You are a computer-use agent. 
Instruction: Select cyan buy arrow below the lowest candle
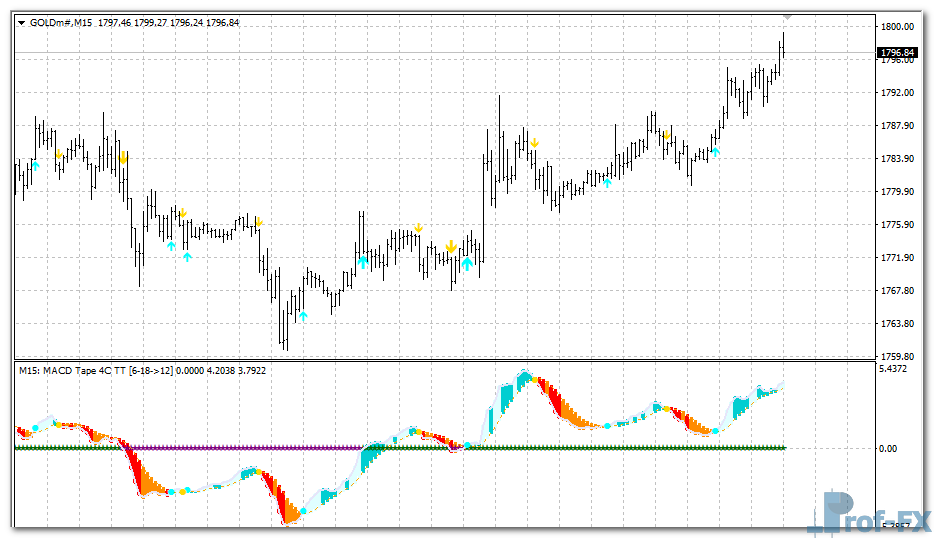[303, 315]
